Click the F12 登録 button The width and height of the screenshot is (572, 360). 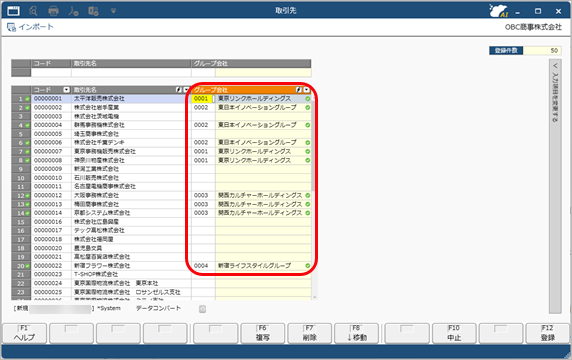(548, 333)
